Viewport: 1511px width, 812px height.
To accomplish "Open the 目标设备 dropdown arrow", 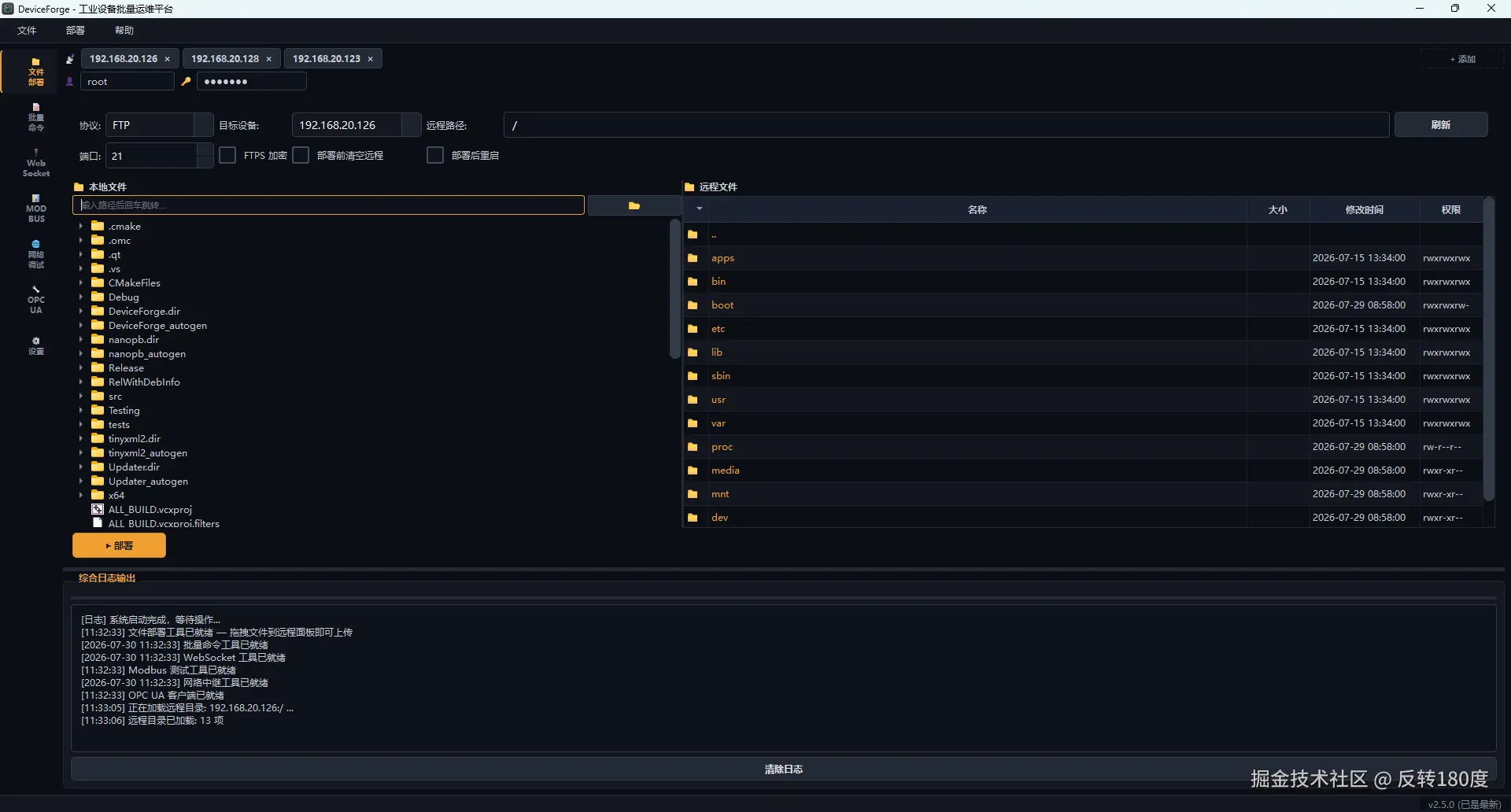I will pyautogui.click(x=412, y=125).
